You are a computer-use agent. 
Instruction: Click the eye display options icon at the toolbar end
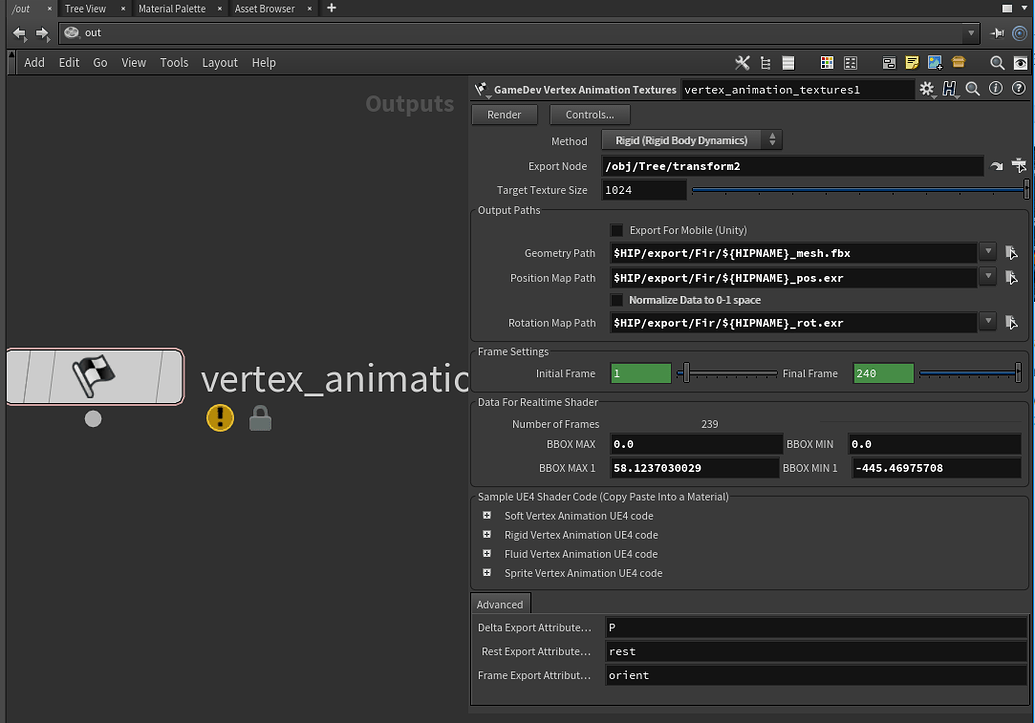tap(1020, 63)
